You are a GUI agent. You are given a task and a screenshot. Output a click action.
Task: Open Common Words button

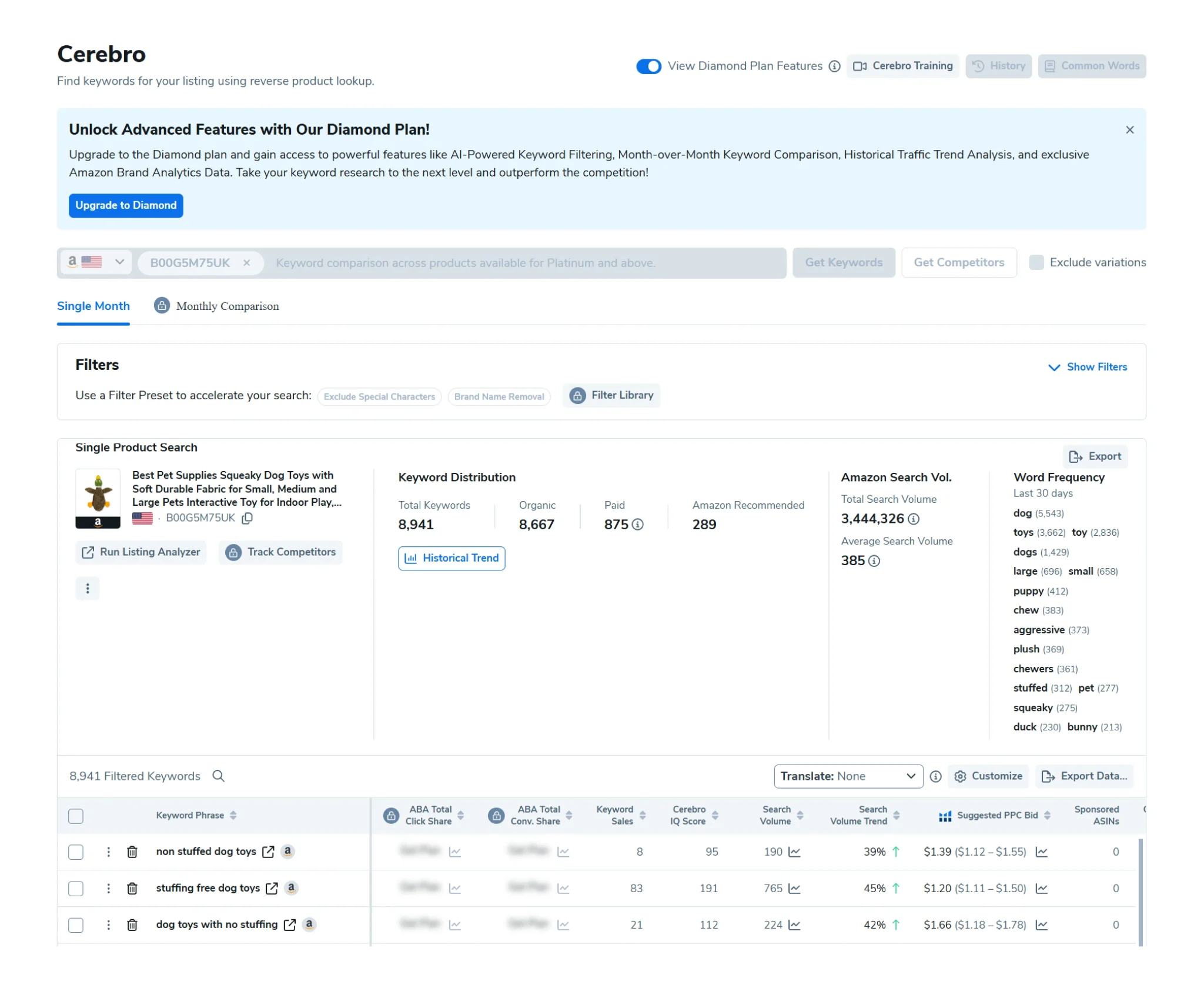(x=1092, y=66)
